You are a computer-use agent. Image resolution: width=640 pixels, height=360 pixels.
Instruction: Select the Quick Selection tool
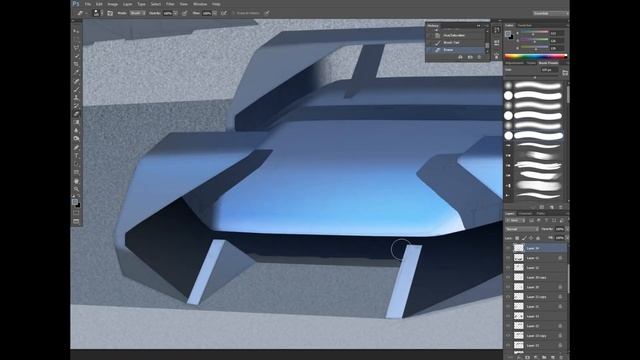coord(76,56)
